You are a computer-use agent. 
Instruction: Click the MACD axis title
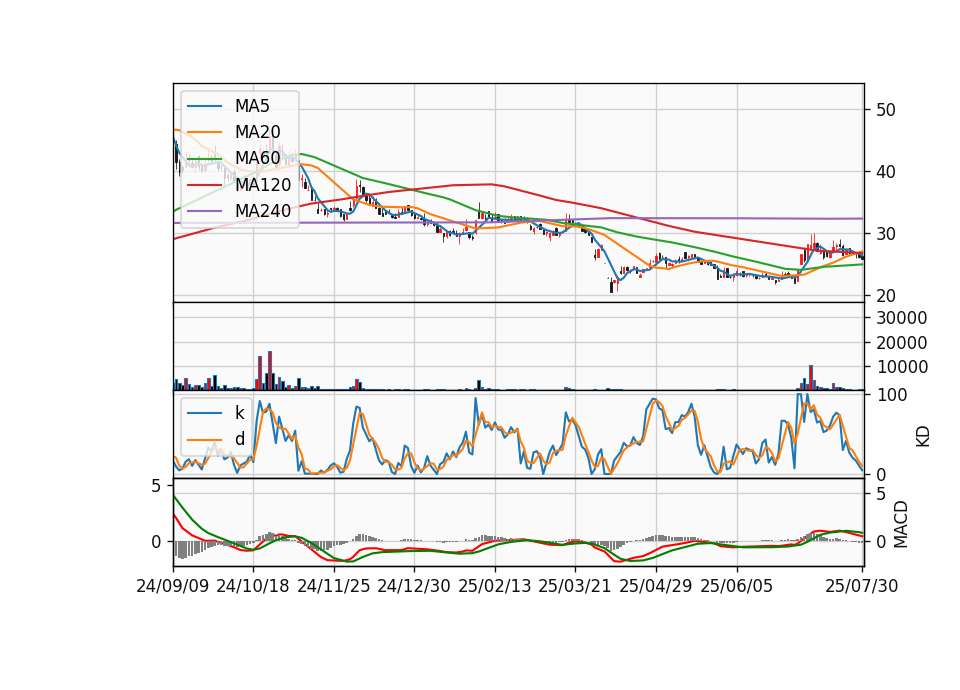pos(901,525)
